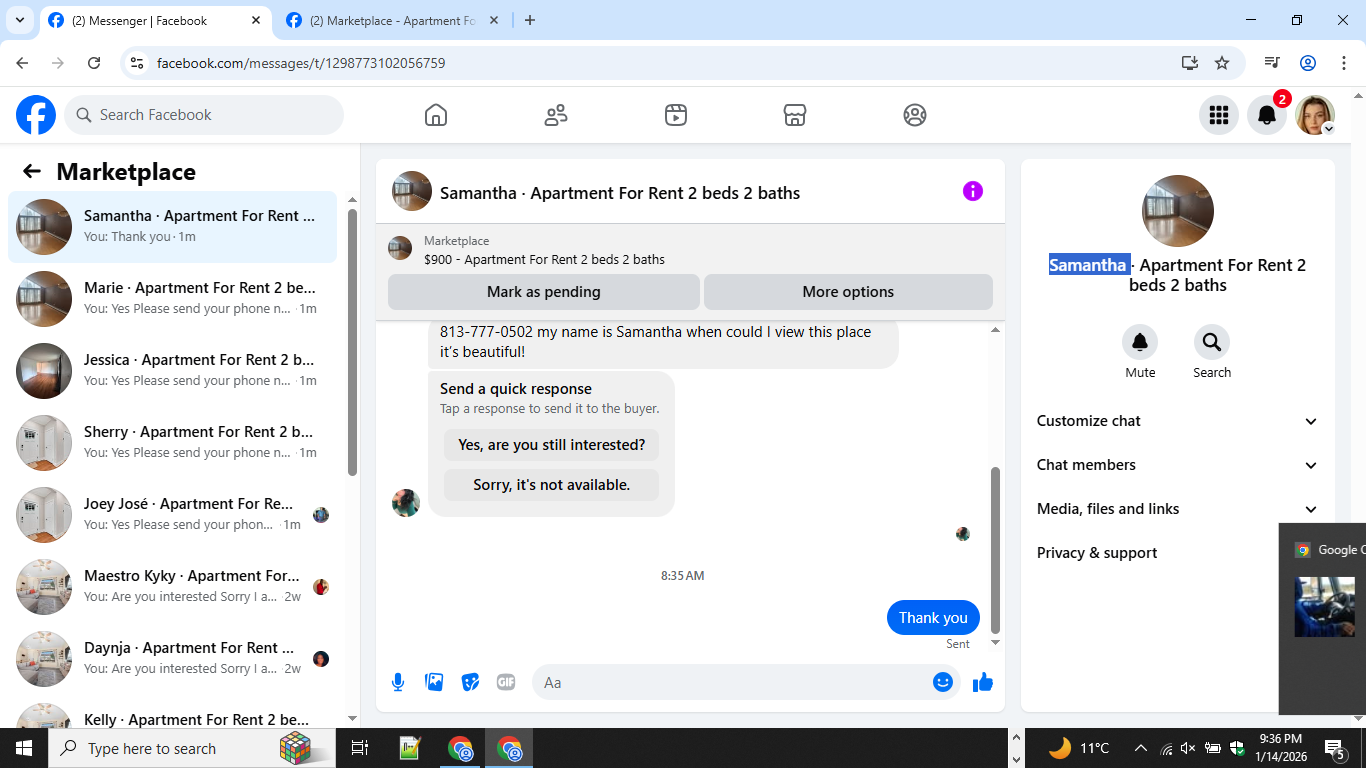
Task: Open the weather widget showing 11°C
Action: coord(1080,748)
